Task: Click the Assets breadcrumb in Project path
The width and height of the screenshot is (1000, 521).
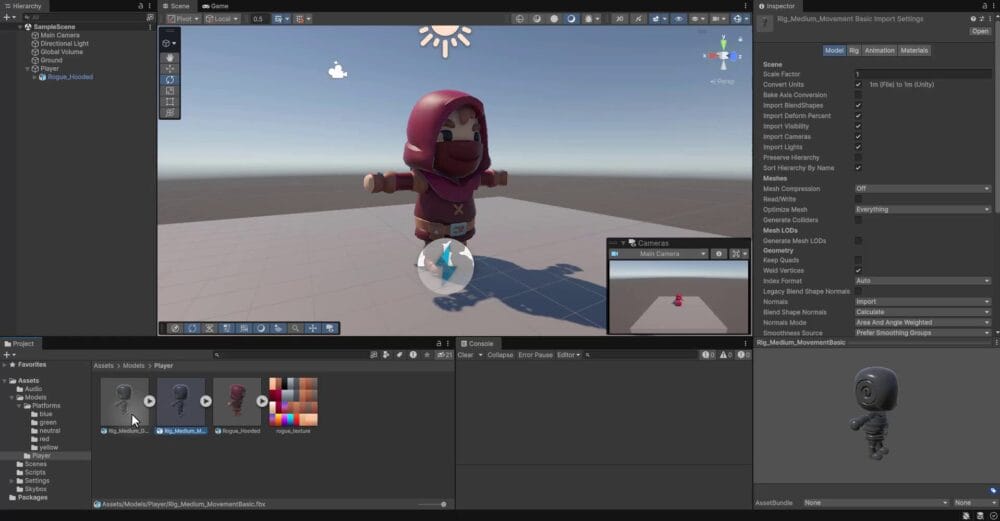Action: coord(103,366)
